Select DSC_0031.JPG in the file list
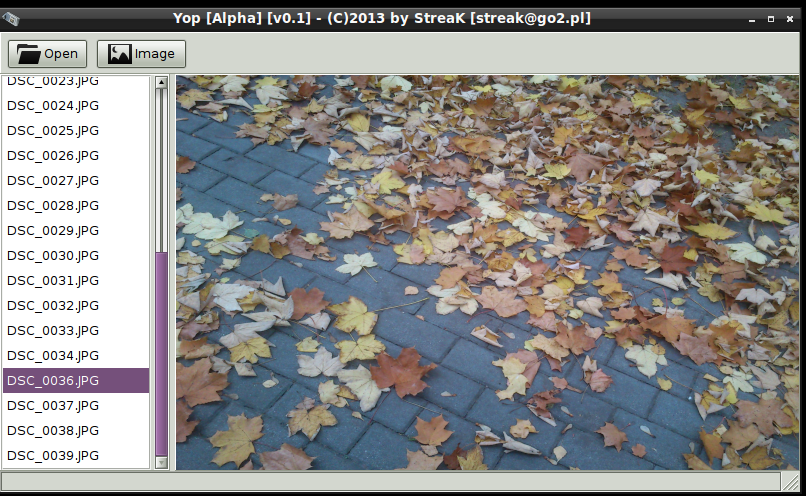 click(76, 281)
